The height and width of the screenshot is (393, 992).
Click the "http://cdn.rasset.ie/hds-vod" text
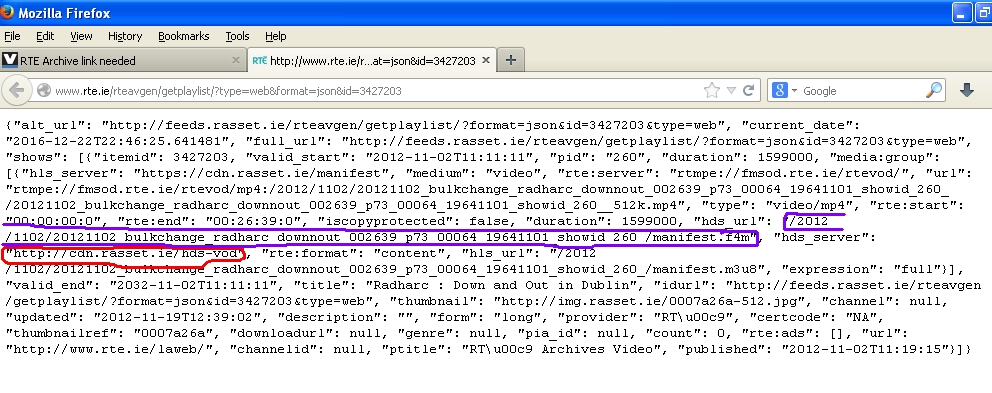coord(125,253)
